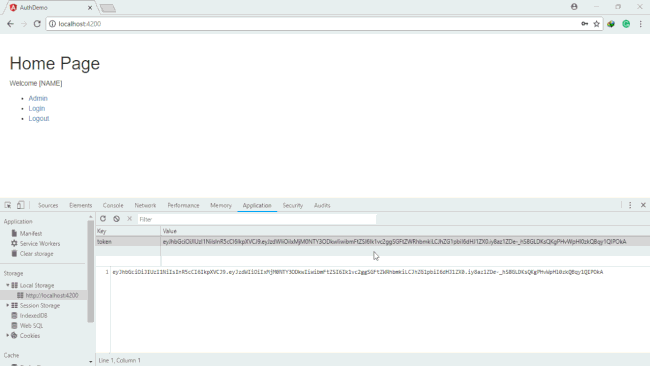Click sidebar scrollbar up arrow
Screen dimensions: 650x366
pos(90,217)
